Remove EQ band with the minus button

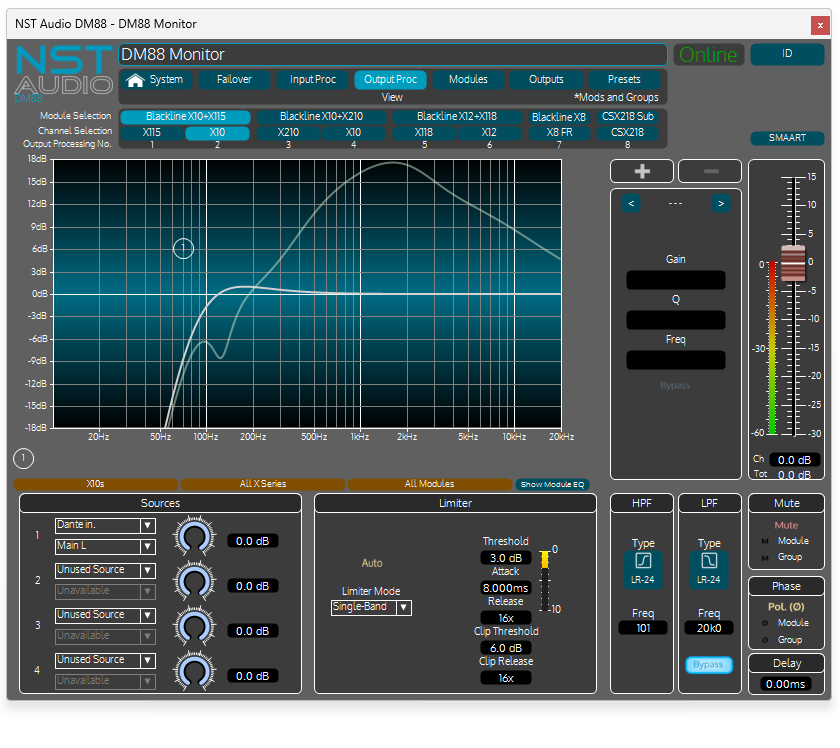point(710,171)
